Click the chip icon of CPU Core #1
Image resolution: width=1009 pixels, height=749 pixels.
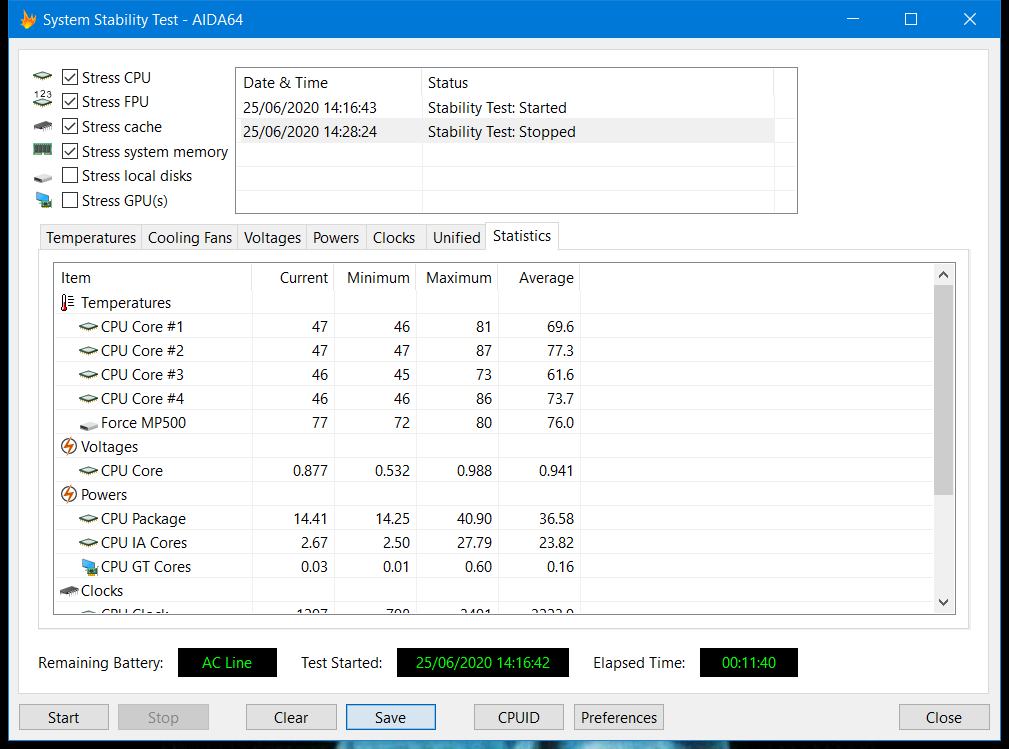click(x=88, y=327)
